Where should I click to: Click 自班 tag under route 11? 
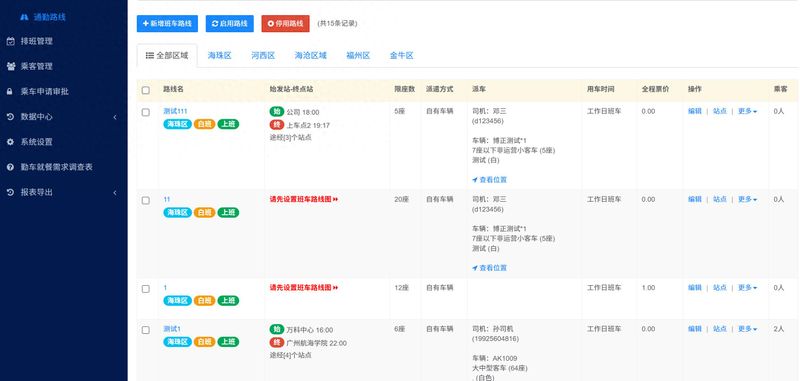(x=204, y=212)
